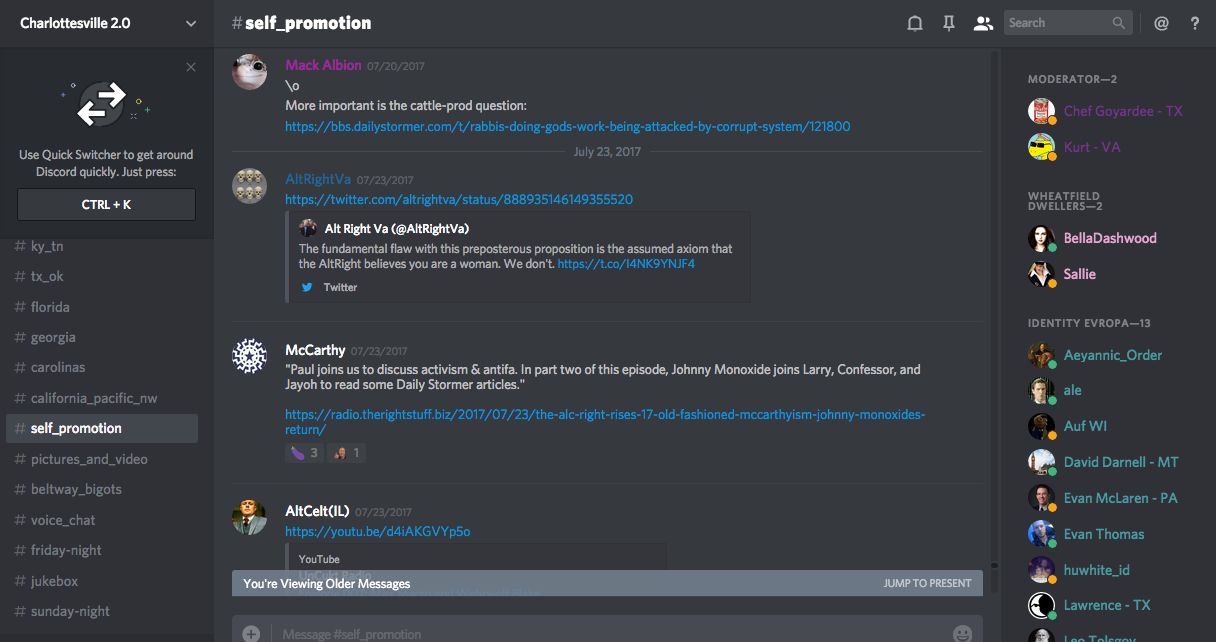
Task: Show pinned messages
Action: pos(949,23)
